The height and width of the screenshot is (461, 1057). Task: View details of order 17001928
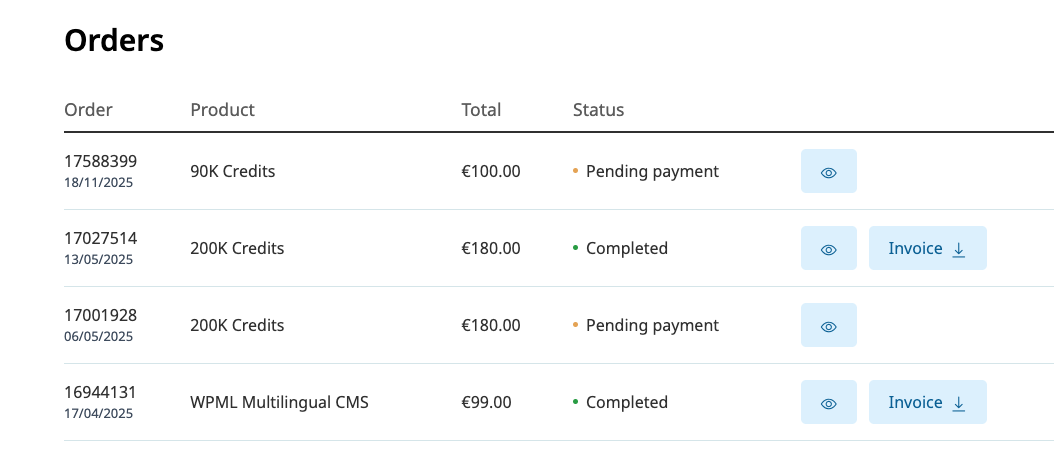point(828,326)
